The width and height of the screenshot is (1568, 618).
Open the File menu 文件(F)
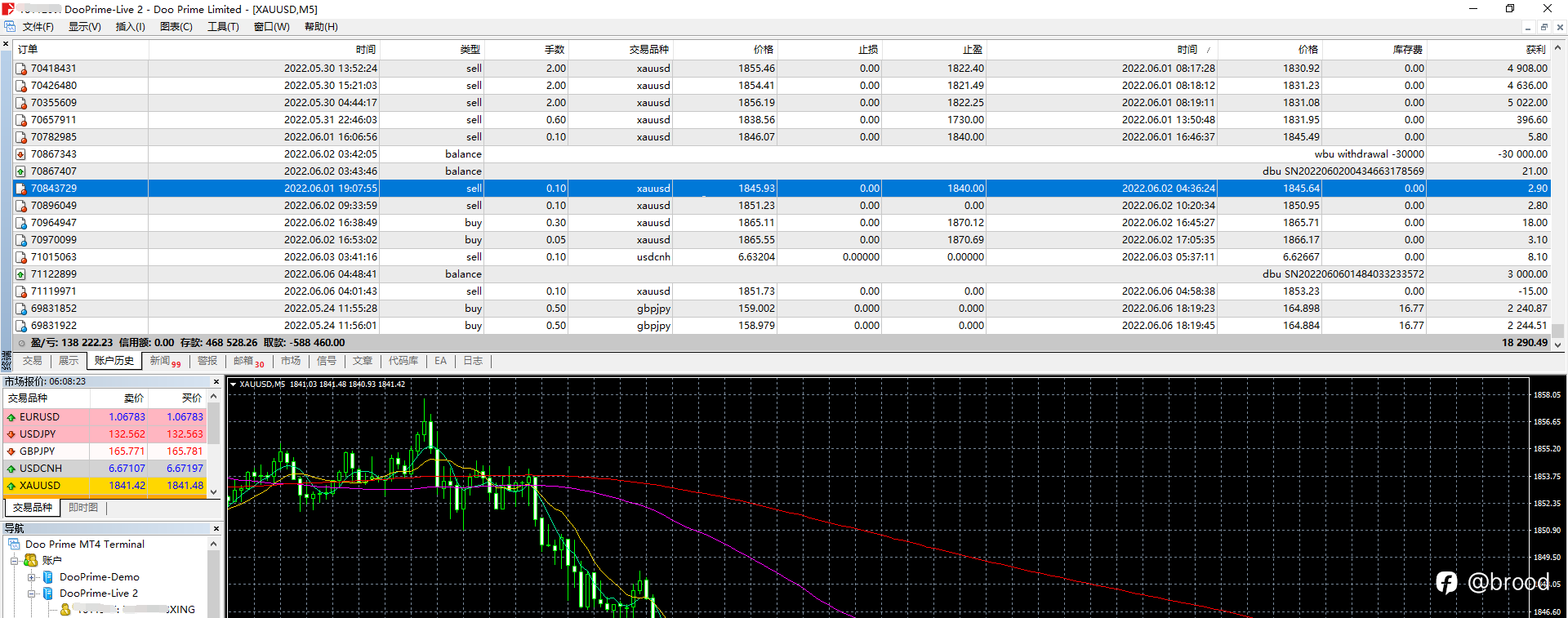[x=38, y=27]
